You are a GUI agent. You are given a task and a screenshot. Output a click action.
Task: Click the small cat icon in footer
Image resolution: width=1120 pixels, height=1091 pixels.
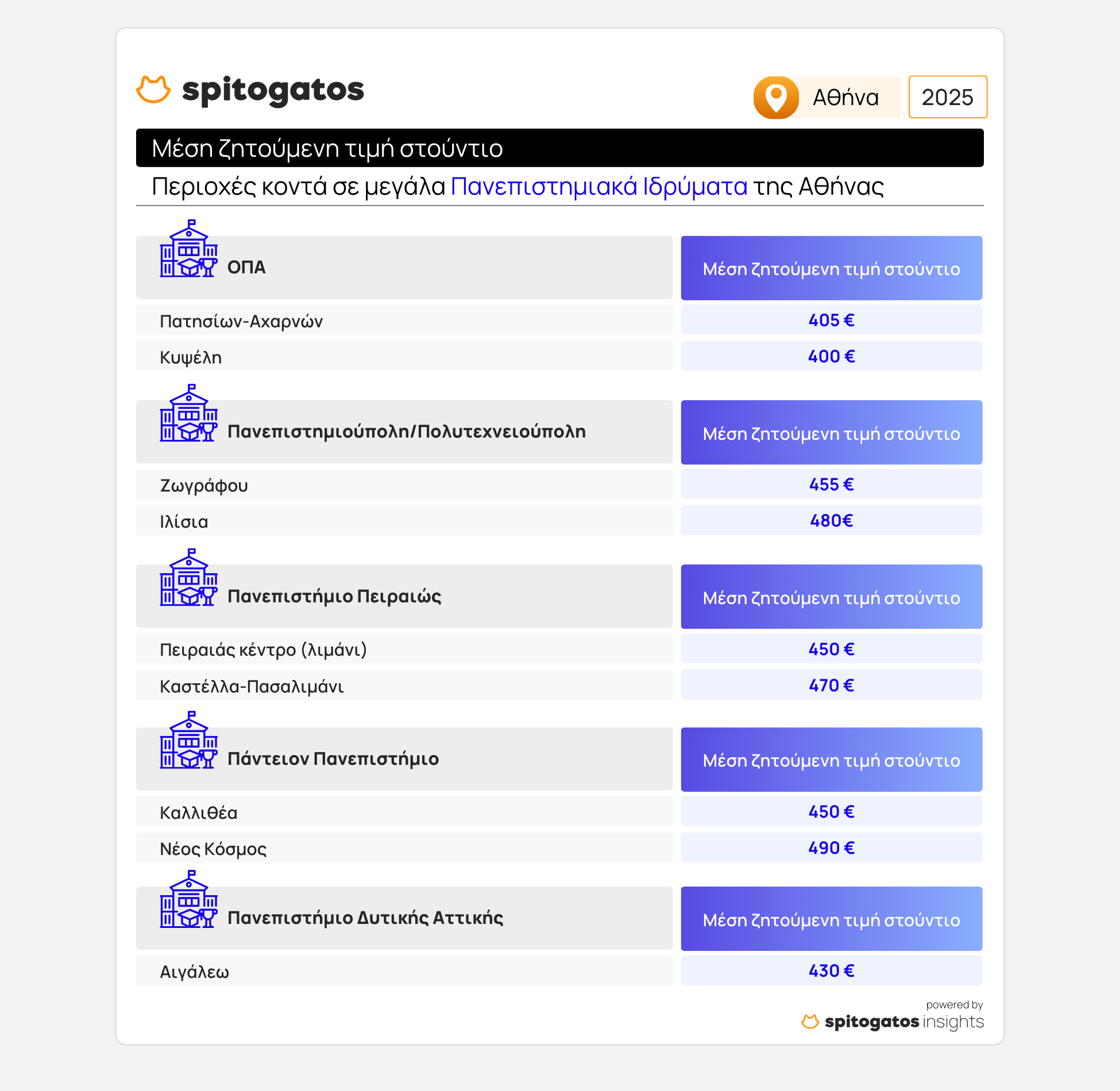point(810,1022)
